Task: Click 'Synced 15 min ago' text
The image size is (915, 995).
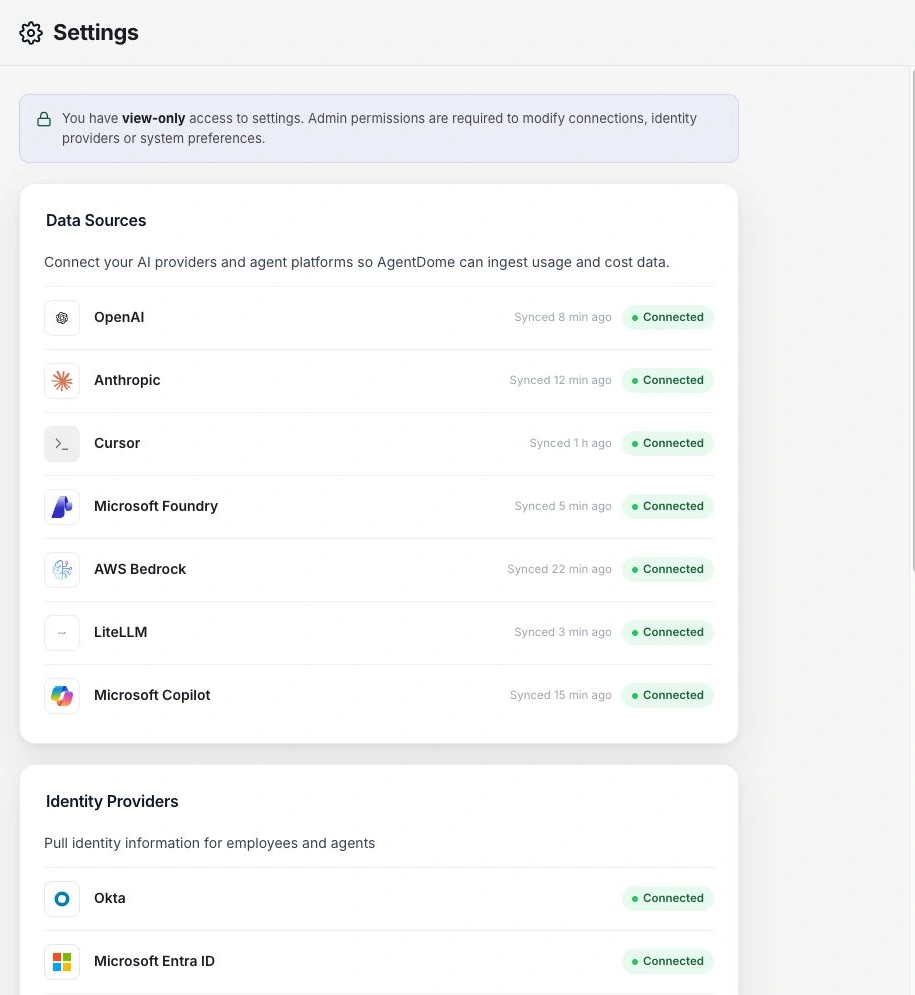Action: click(x=560, y=695)
